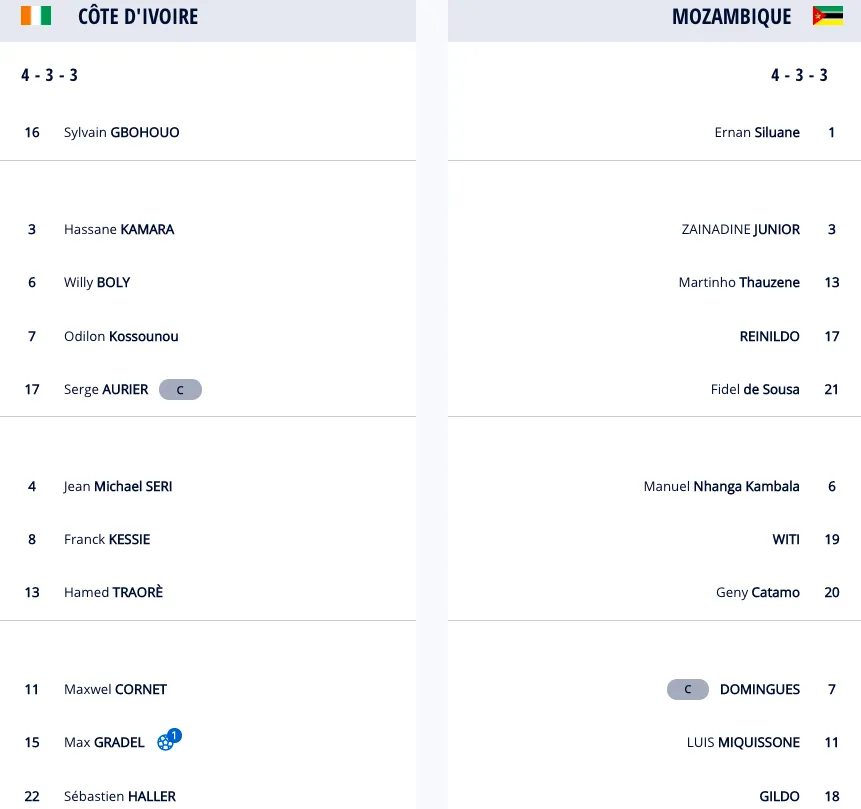Viewport: 861px width, 809px height.
Task: Click the Mozambique flag icon
Action: click(827, 16)
